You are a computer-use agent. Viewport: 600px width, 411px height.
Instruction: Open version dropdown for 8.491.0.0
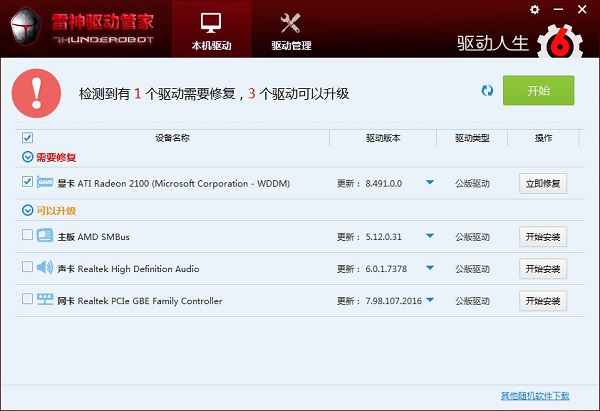point(430,183)
